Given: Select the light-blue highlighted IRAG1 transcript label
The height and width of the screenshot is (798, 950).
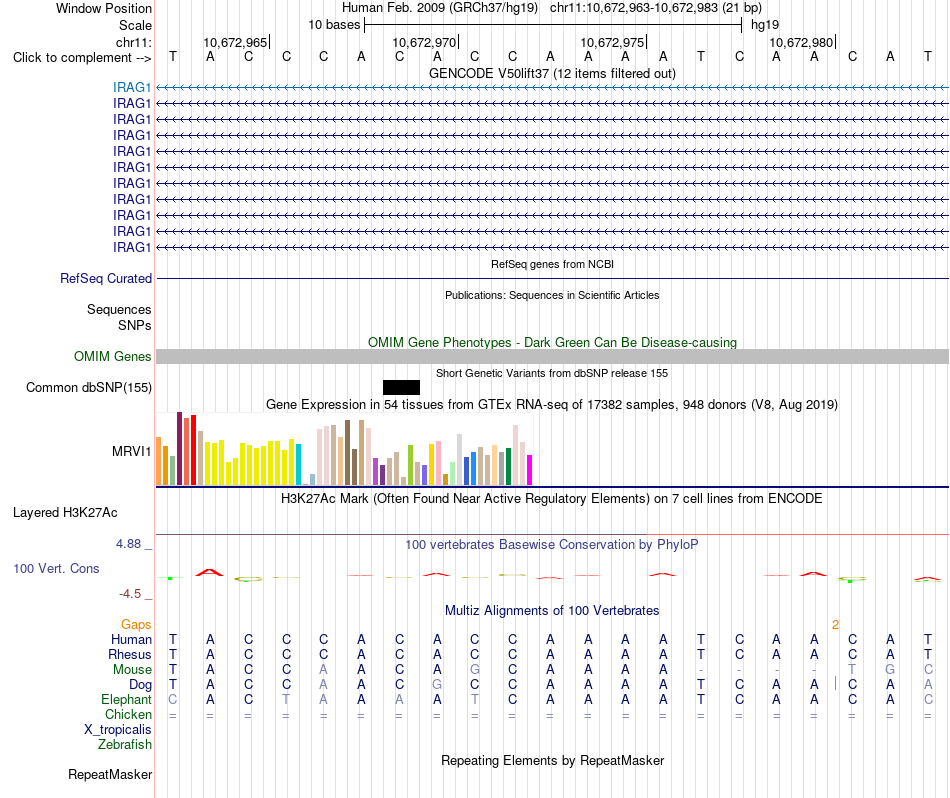Looking at the screenshot, I should pyautogui.click(x=131, y=87).
